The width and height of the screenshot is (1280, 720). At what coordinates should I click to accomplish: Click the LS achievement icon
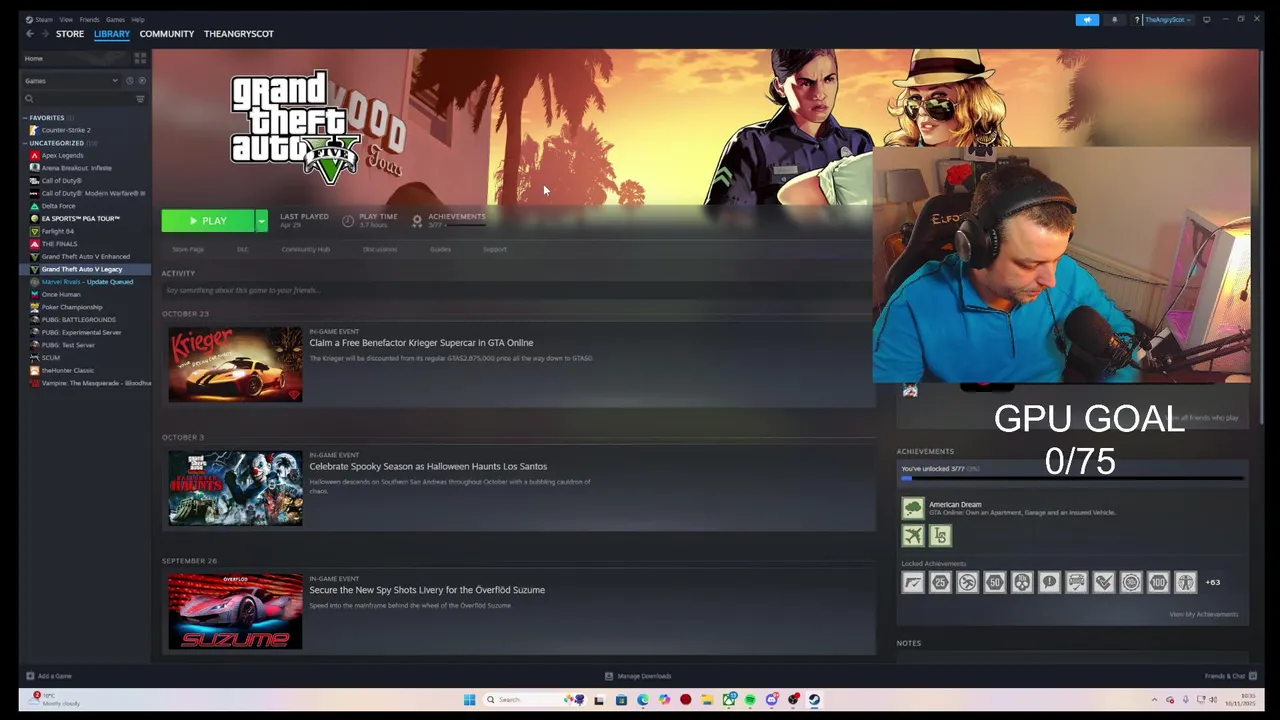[940, 536]
